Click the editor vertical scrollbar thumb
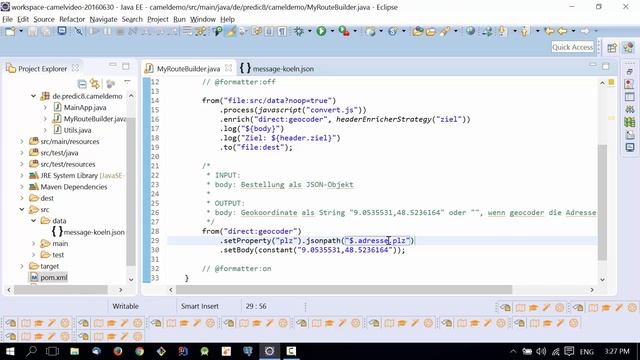Image resolution: width=640 pixels, height=360 pixels. tap(602, 202)
